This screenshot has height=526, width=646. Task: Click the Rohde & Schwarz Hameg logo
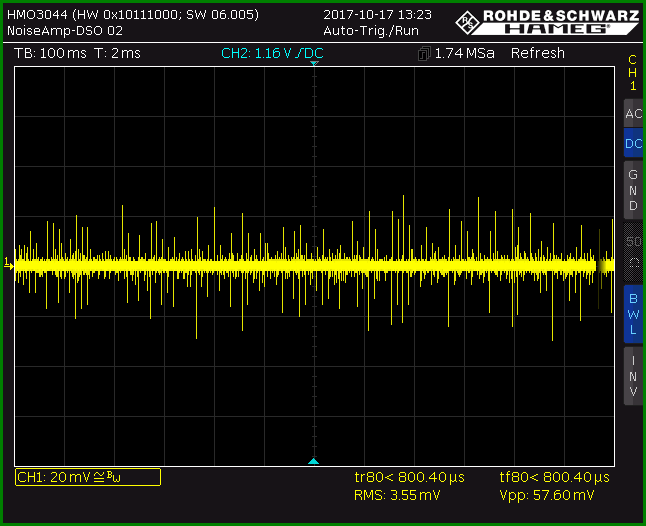click(x=548, y=22)
